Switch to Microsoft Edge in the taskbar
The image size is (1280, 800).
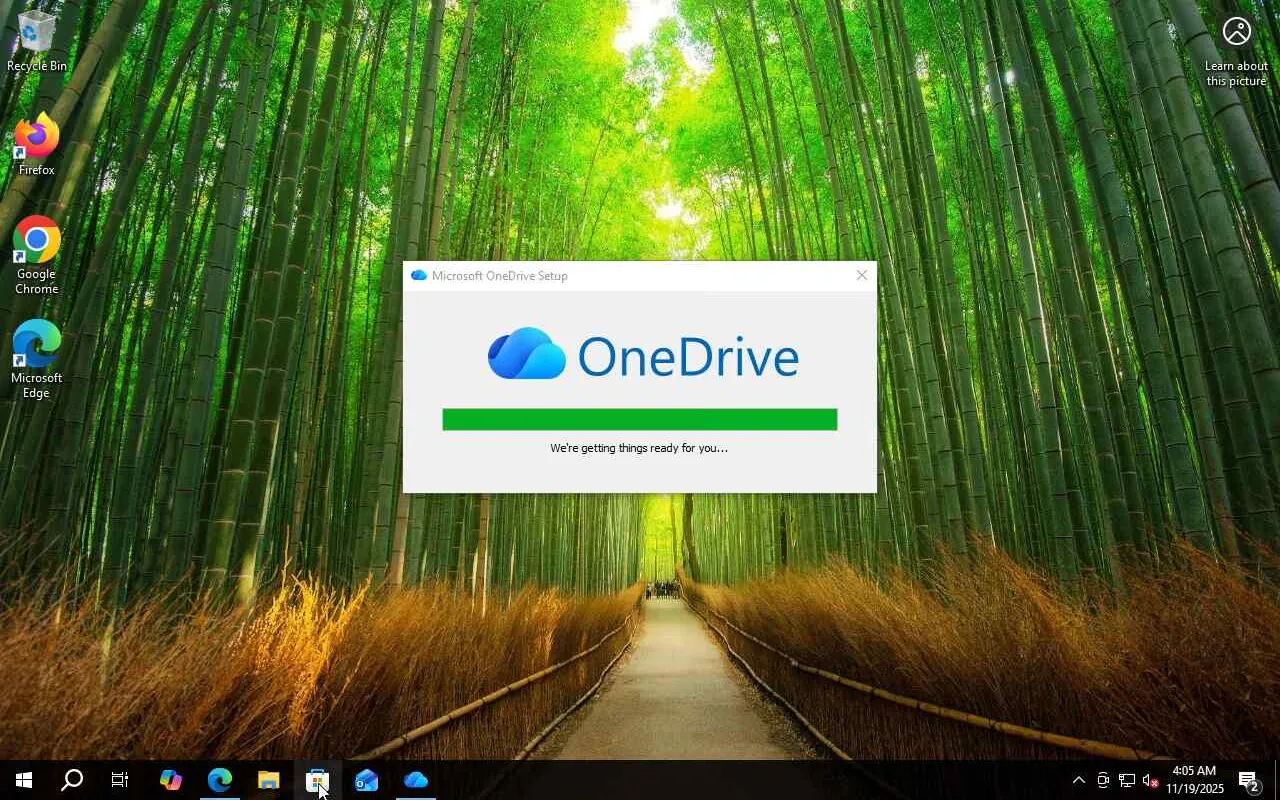[219, 780]
